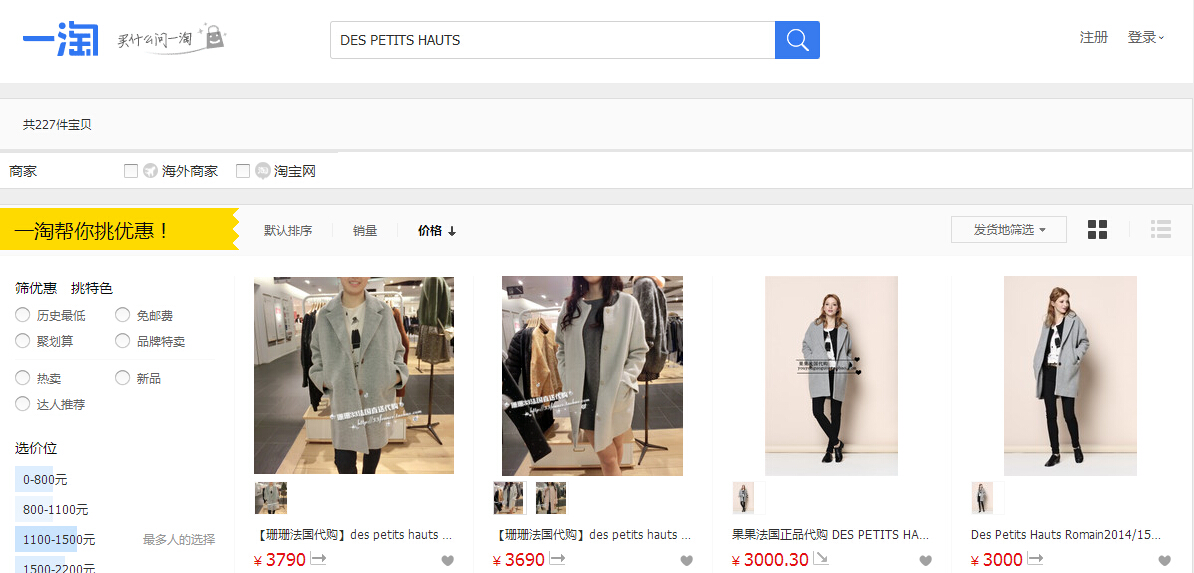Open main product image of ¥3790 coat
Image resolution: width=1194 pixels, height=573 pixels.
click(354, 376)
